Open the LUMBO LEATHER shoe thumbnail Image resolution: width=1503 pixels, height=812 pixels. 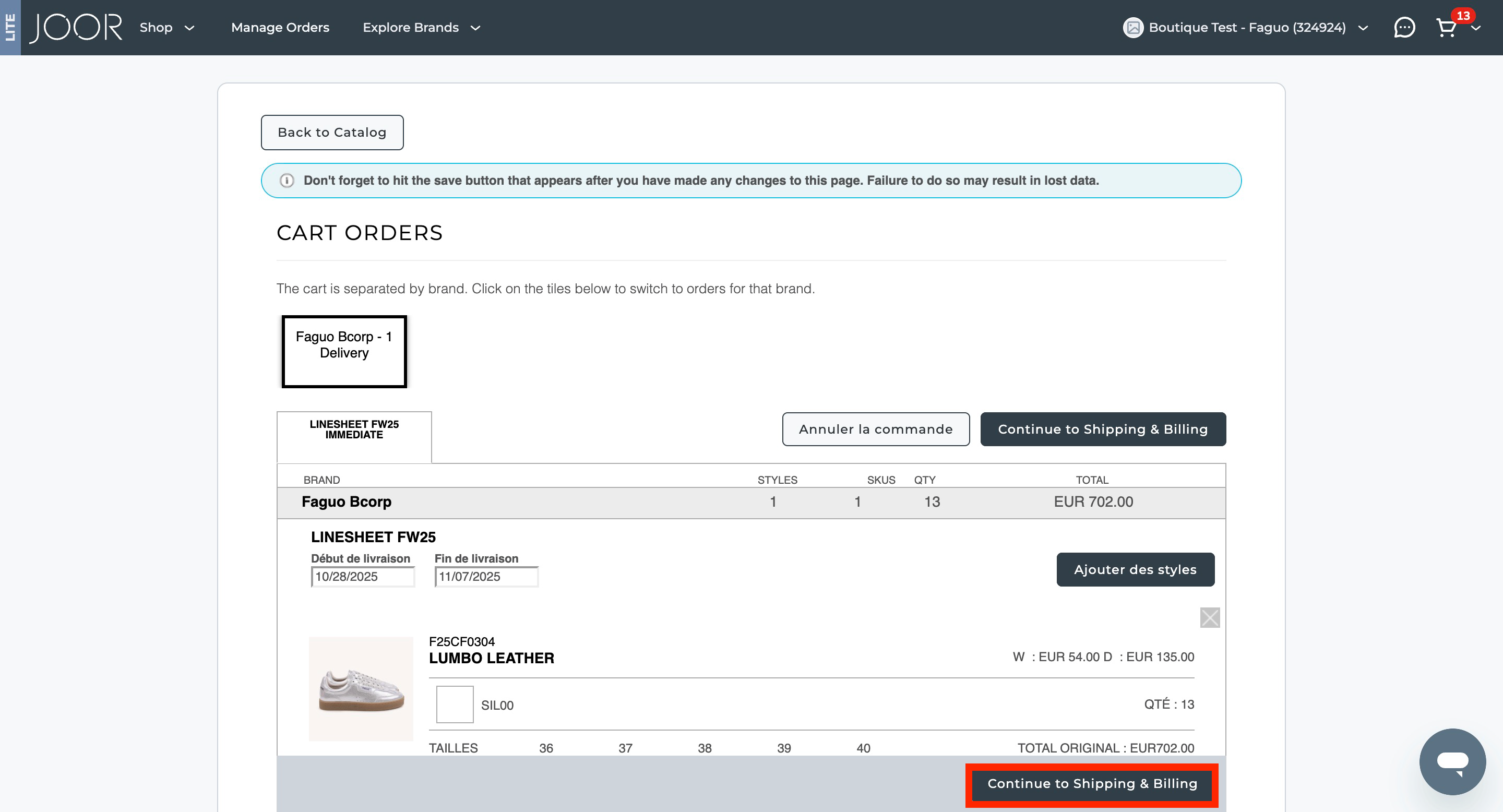[x=361, y=689]
